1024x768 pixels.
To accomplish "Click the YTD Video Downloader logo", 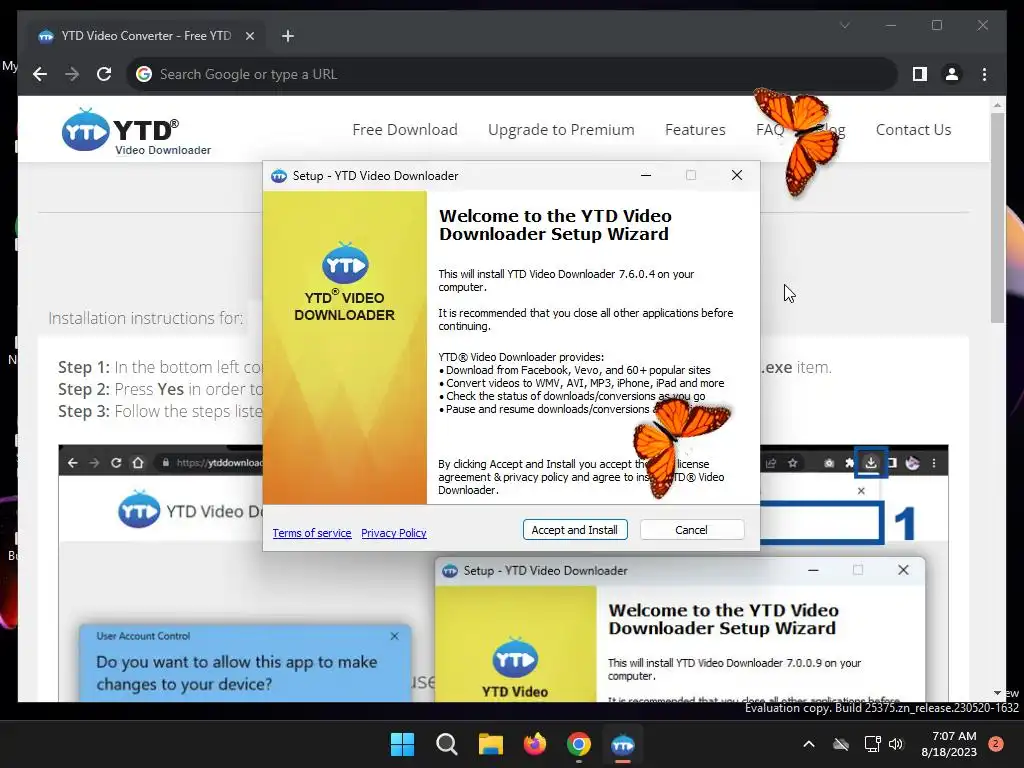I will (136, 131).
